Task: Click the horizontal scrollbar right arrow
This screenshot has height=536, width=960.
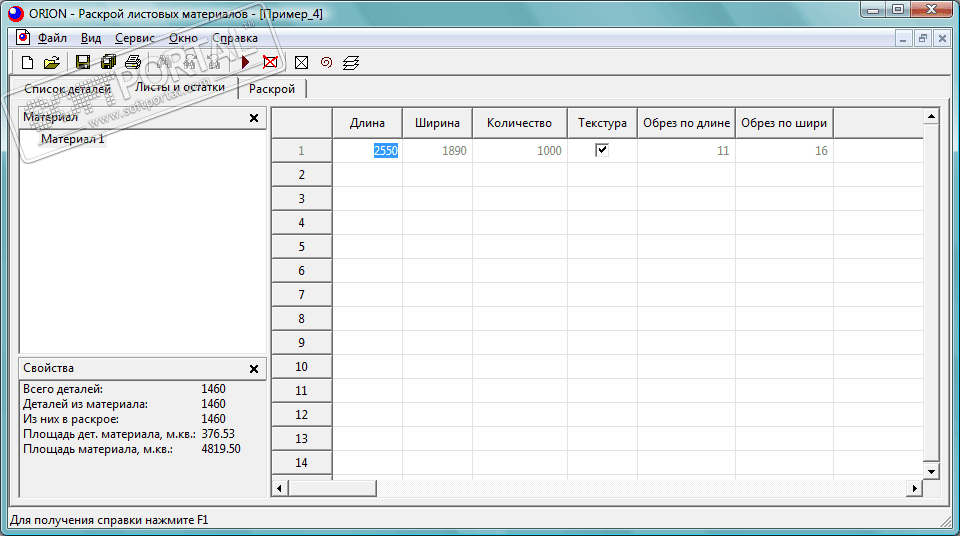Action: coord(915,488)
